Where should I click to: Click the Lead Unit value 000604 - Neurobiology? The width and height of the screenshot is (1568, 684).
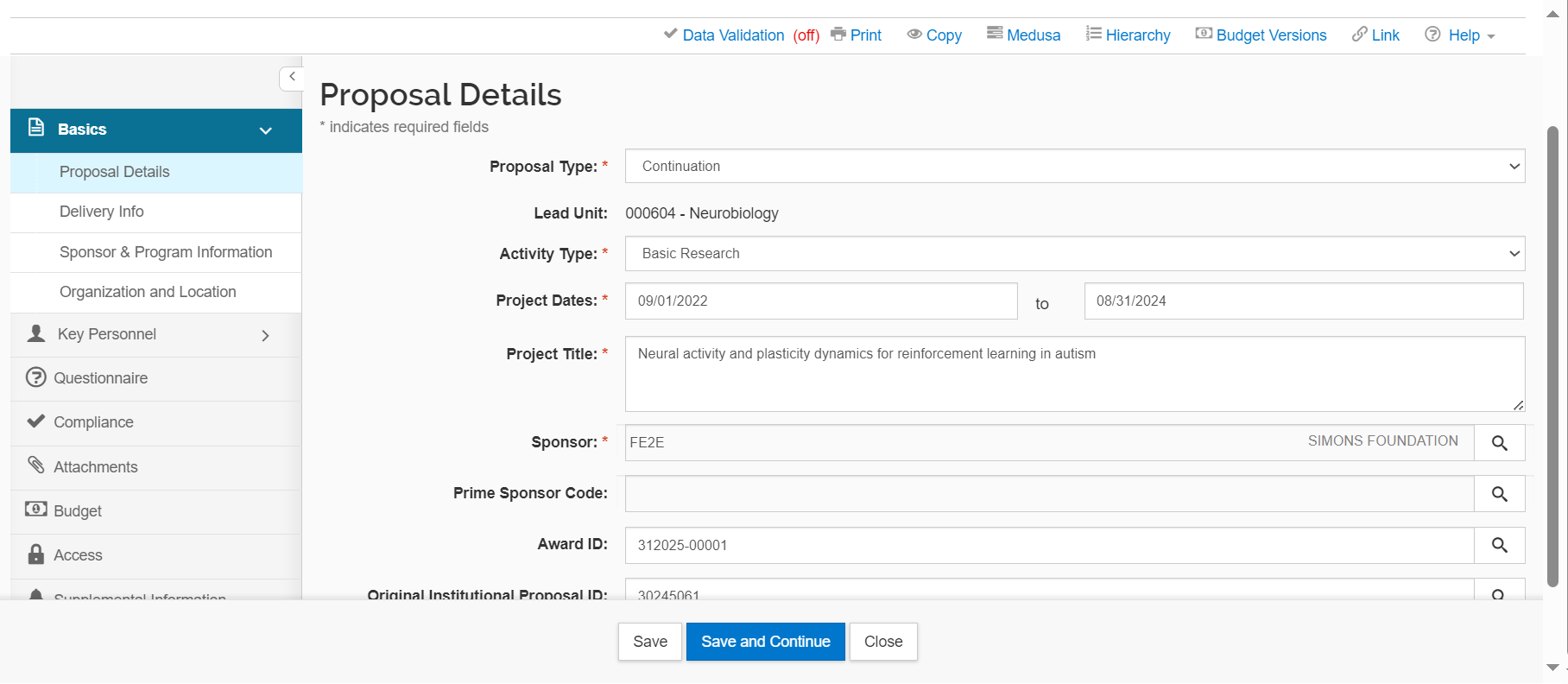[x=702, y=213]
